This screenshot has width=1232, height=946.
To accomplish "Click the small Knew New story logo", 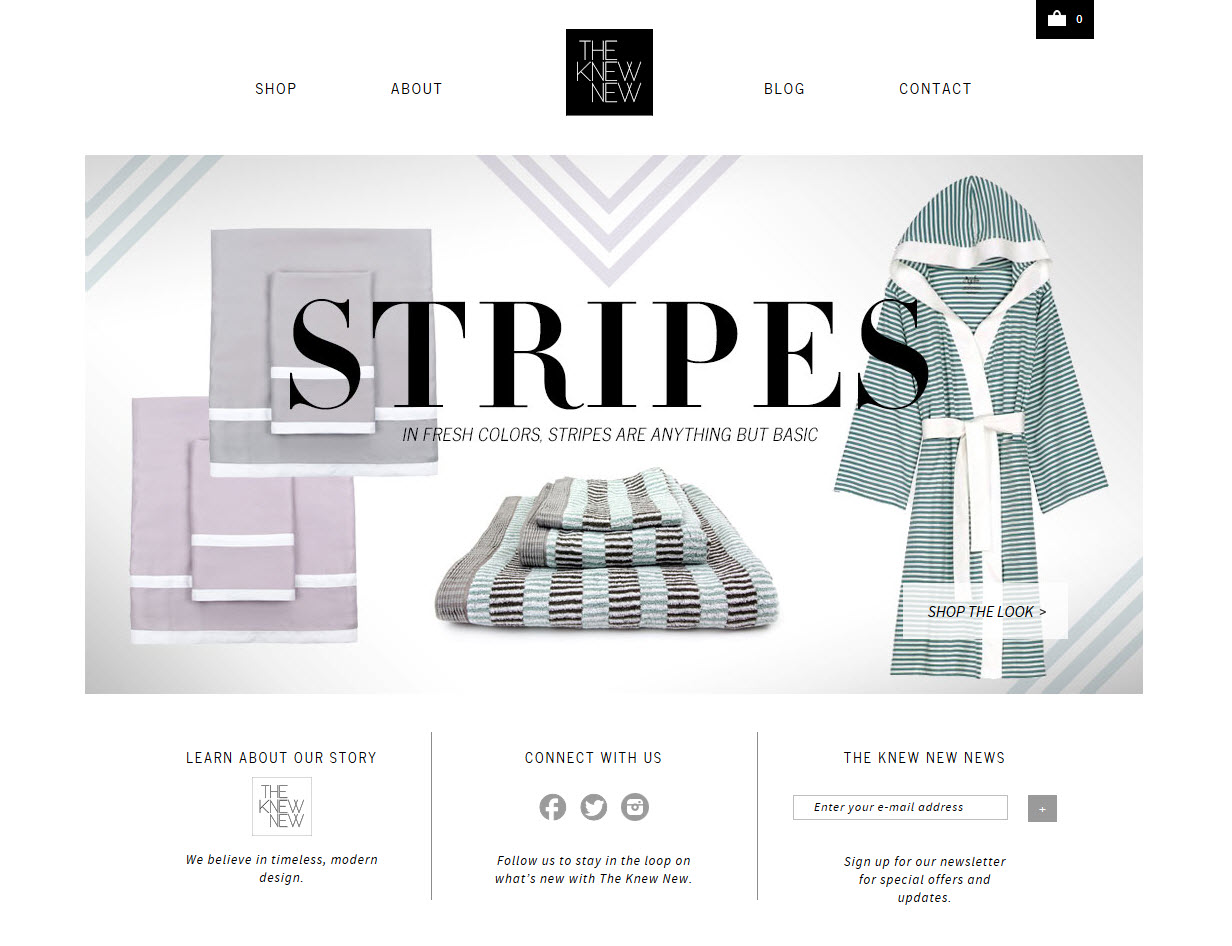I will tap(282, 806).
